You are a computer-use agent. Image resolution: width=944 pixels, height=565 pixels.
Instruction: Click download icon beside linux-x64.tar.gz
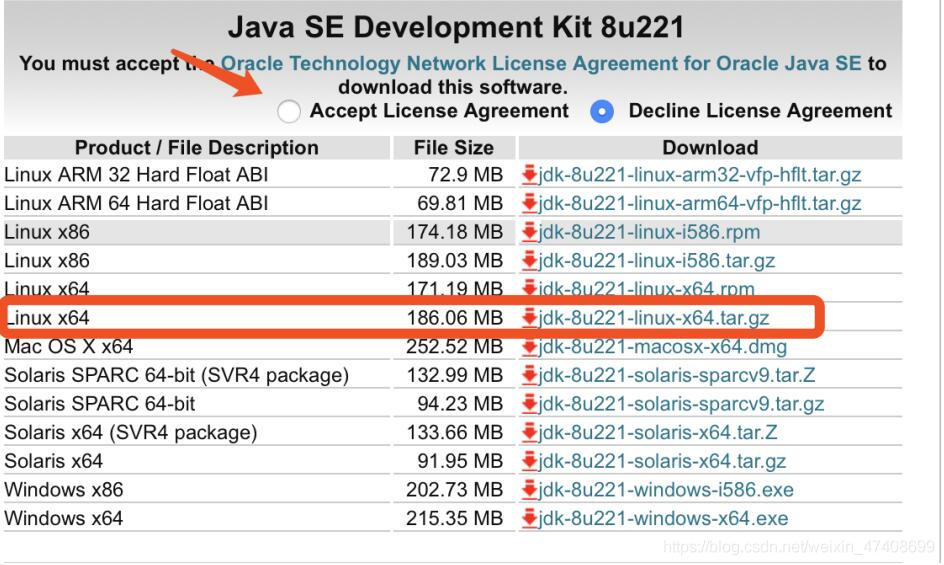[x=529, y=318]
